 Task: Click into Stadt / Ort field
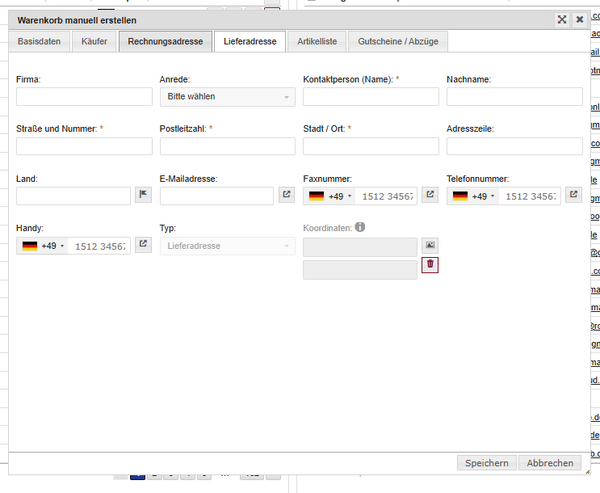point(371,146)
